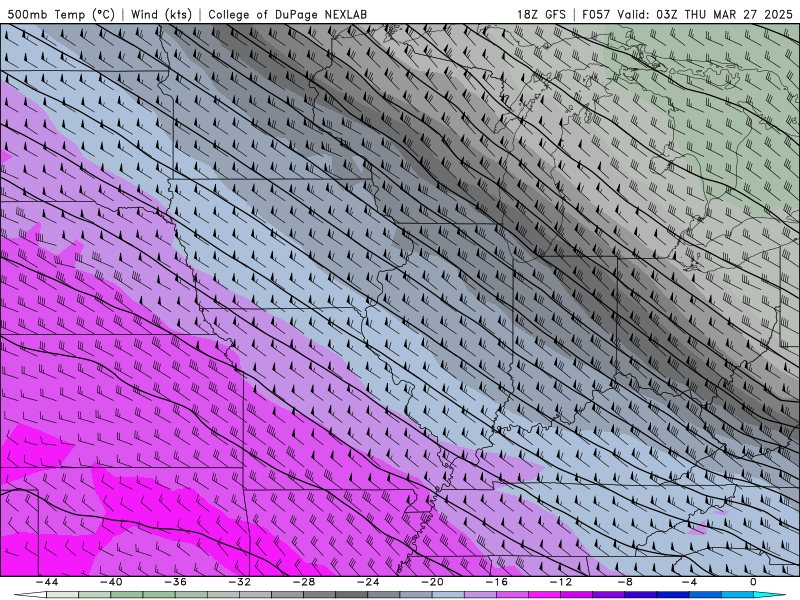Image resolution: width=800 pixels, height=600 pixels.
Task: Click the 'Wind (kts)' header label
Action: pos(161,14)
